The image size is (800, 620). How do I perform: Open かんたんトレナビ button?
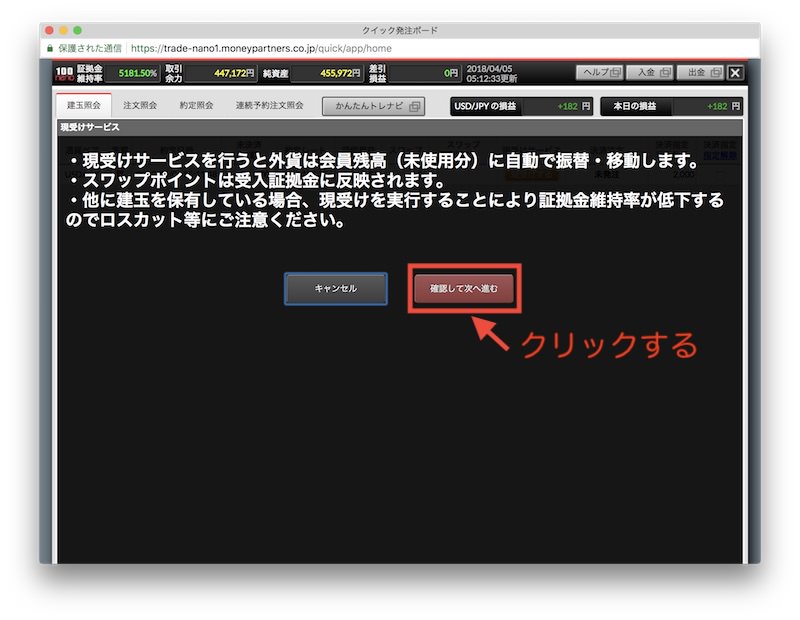coord(373,106)
